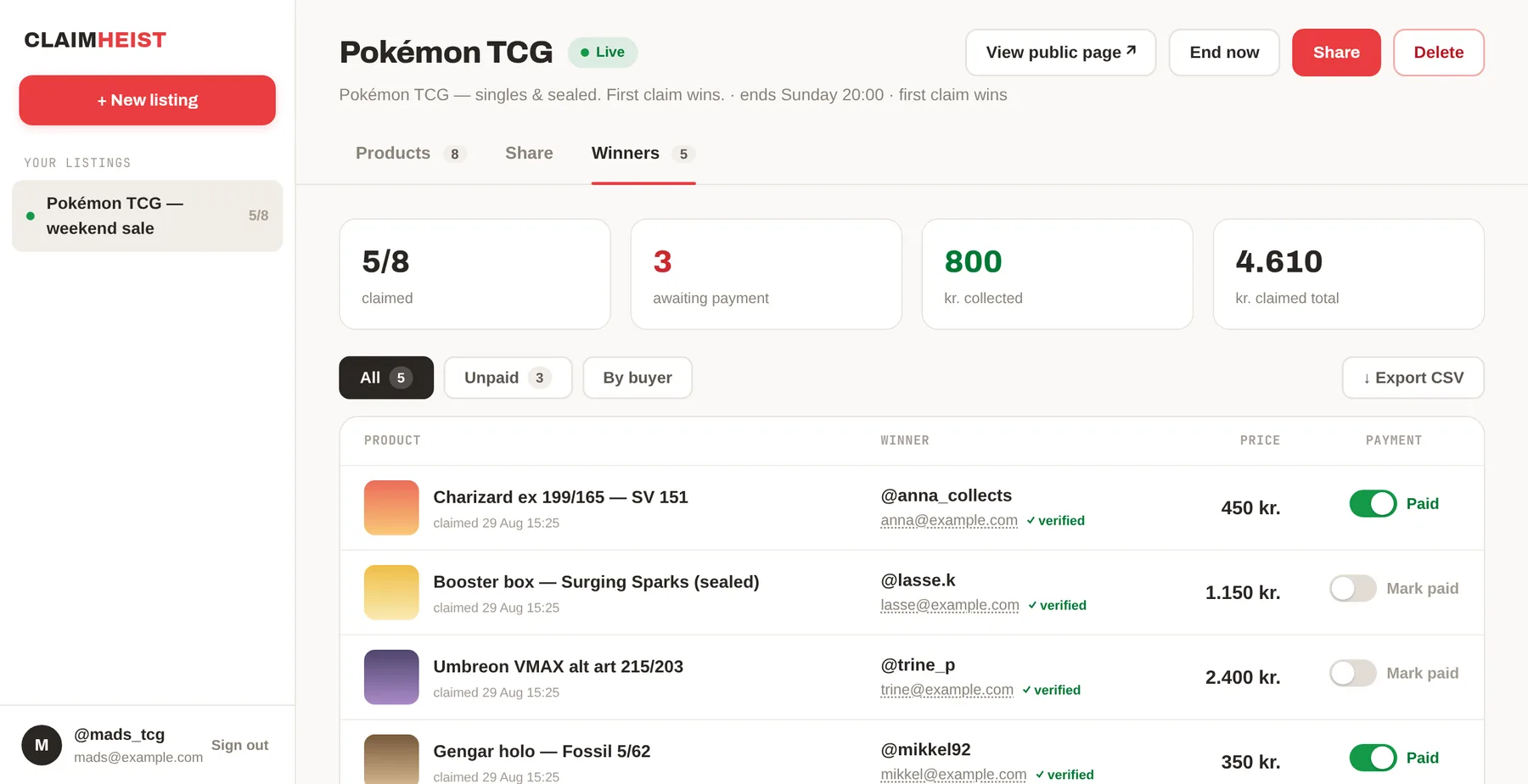Open View public page link
The width and height of the screenshot is (1528, 784).
[1060, 53]
